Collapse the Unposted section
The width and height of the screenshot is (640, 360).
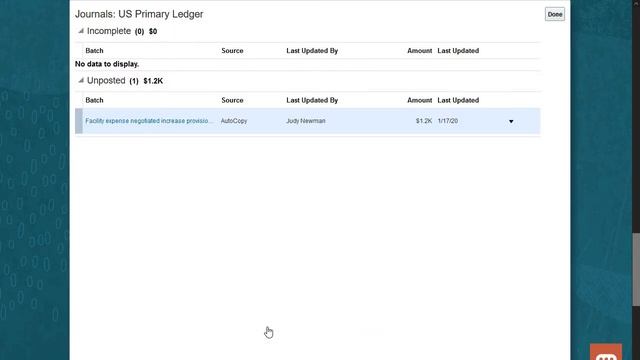click(x=81, y=80)
